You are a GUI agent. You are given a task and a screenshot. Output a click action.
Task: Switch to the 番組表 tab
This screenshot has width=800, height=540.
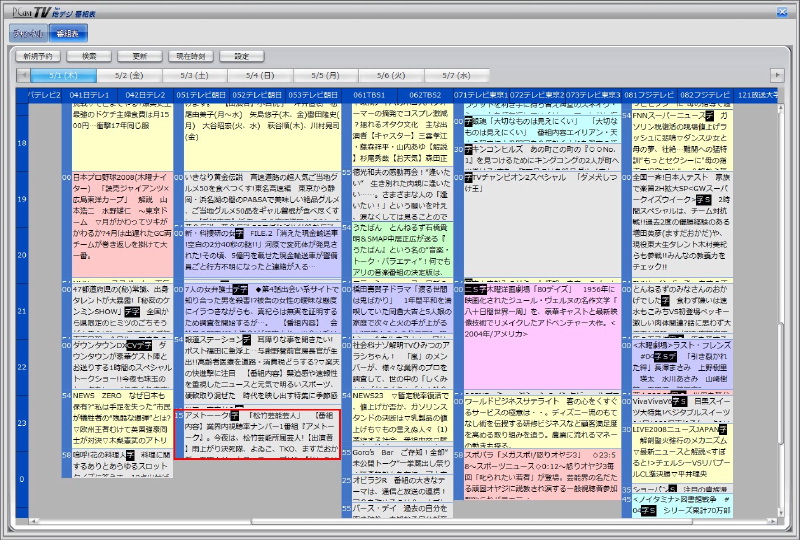point(63,33)
